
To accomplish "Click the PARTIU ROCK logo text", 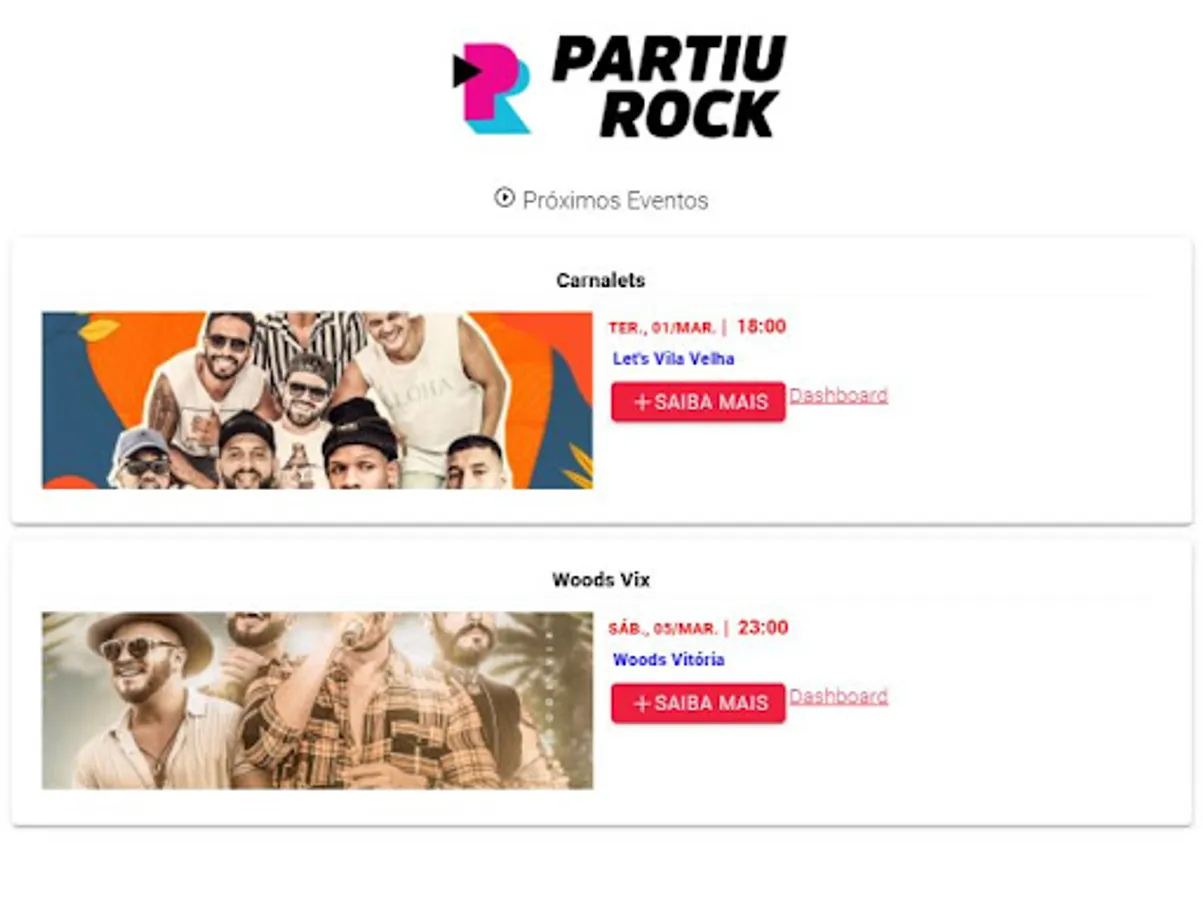I will (669, 87).
